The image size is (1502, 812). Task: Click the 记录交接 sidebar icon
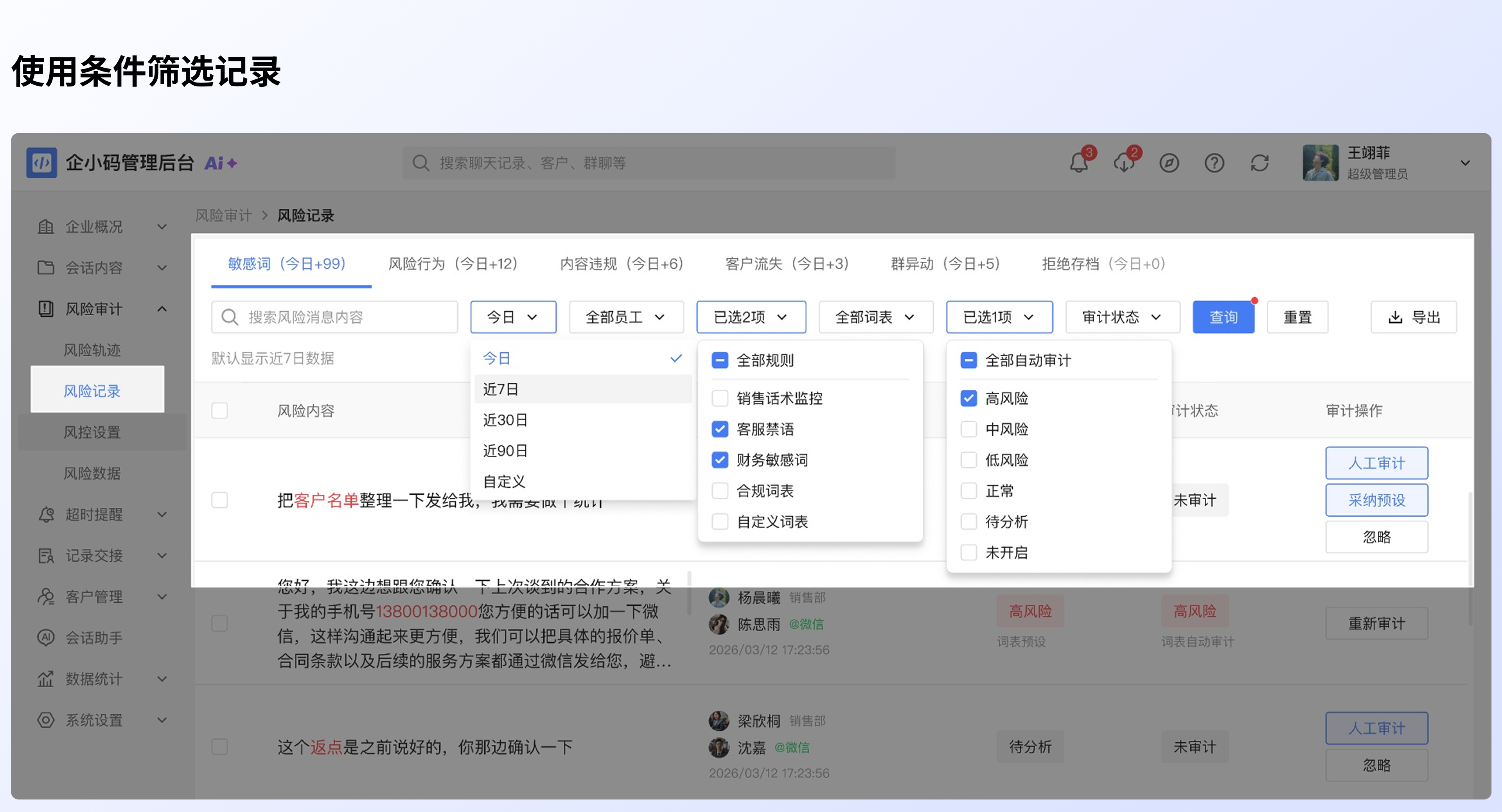pos(45,555)
